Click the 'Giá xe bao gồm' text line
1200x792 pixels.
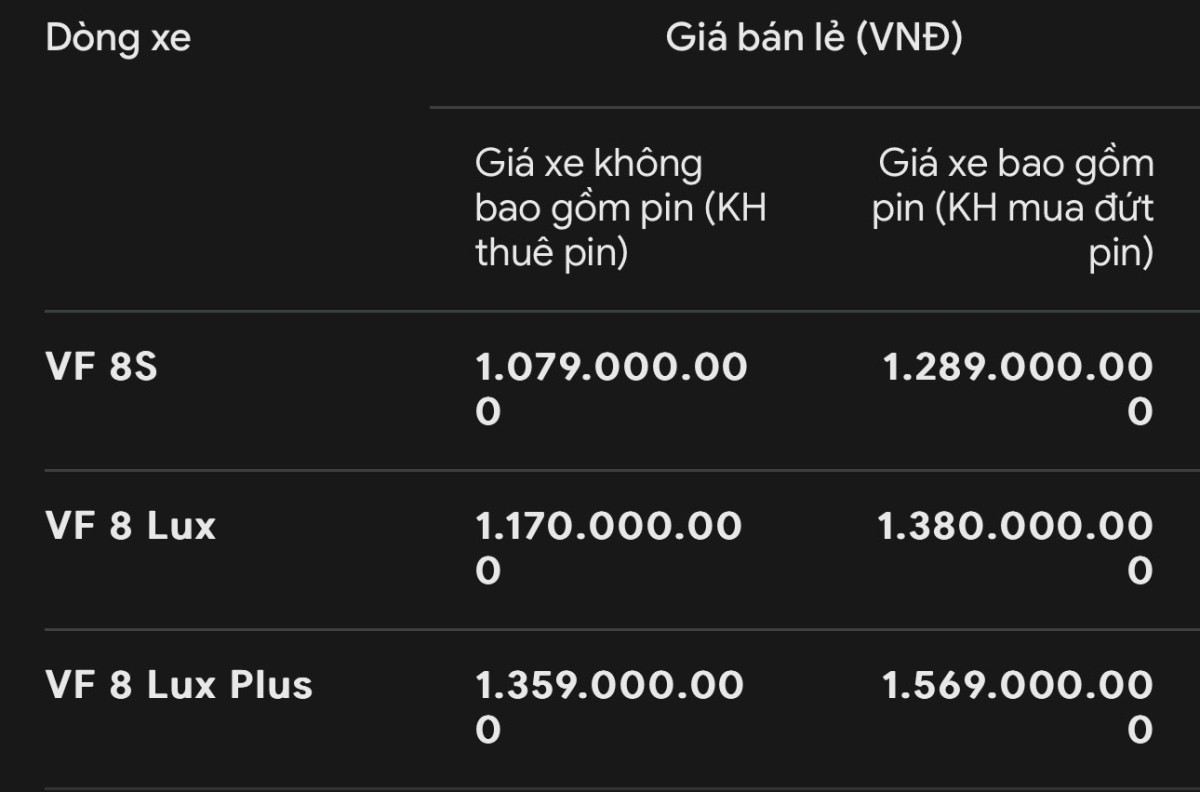click(1016, 164)
